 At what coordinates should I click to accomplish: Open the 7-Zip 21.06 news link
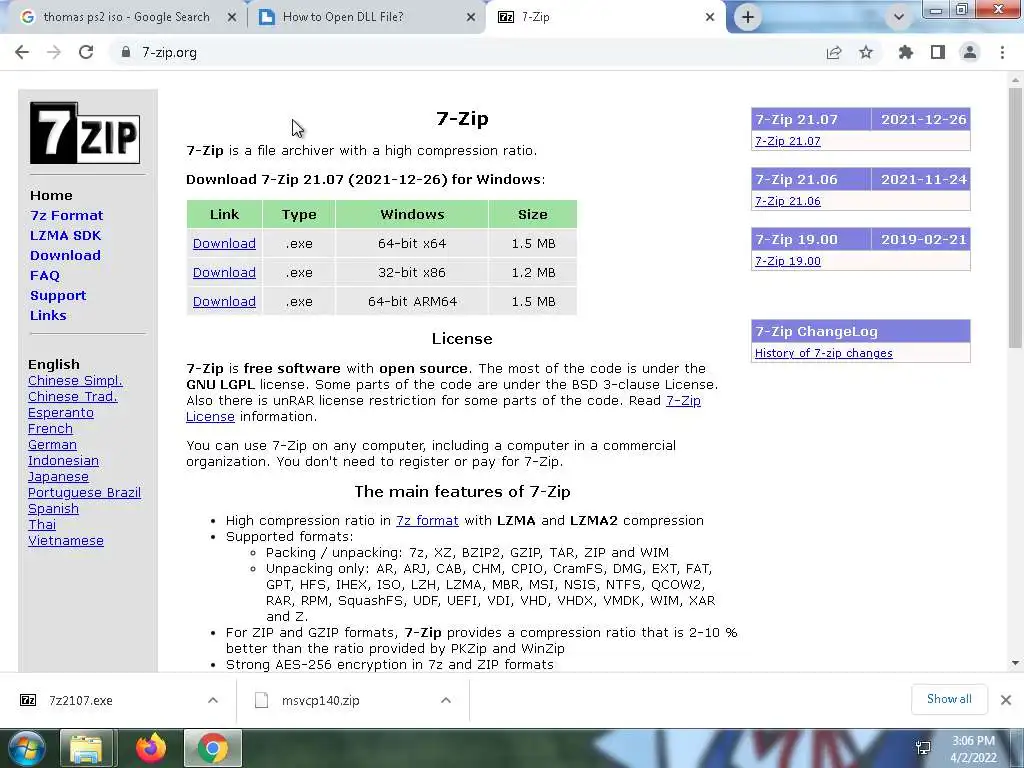tap(788, 201)
